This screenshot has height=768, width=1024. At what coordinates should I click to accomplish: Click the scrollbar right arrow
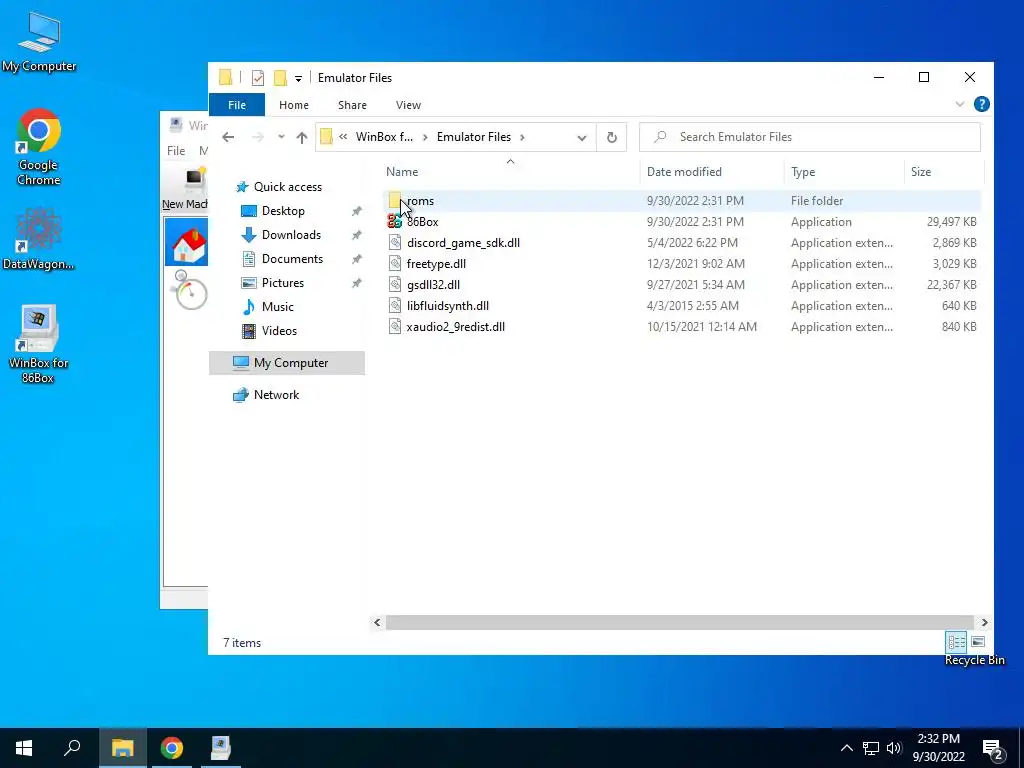coord(984,622)
